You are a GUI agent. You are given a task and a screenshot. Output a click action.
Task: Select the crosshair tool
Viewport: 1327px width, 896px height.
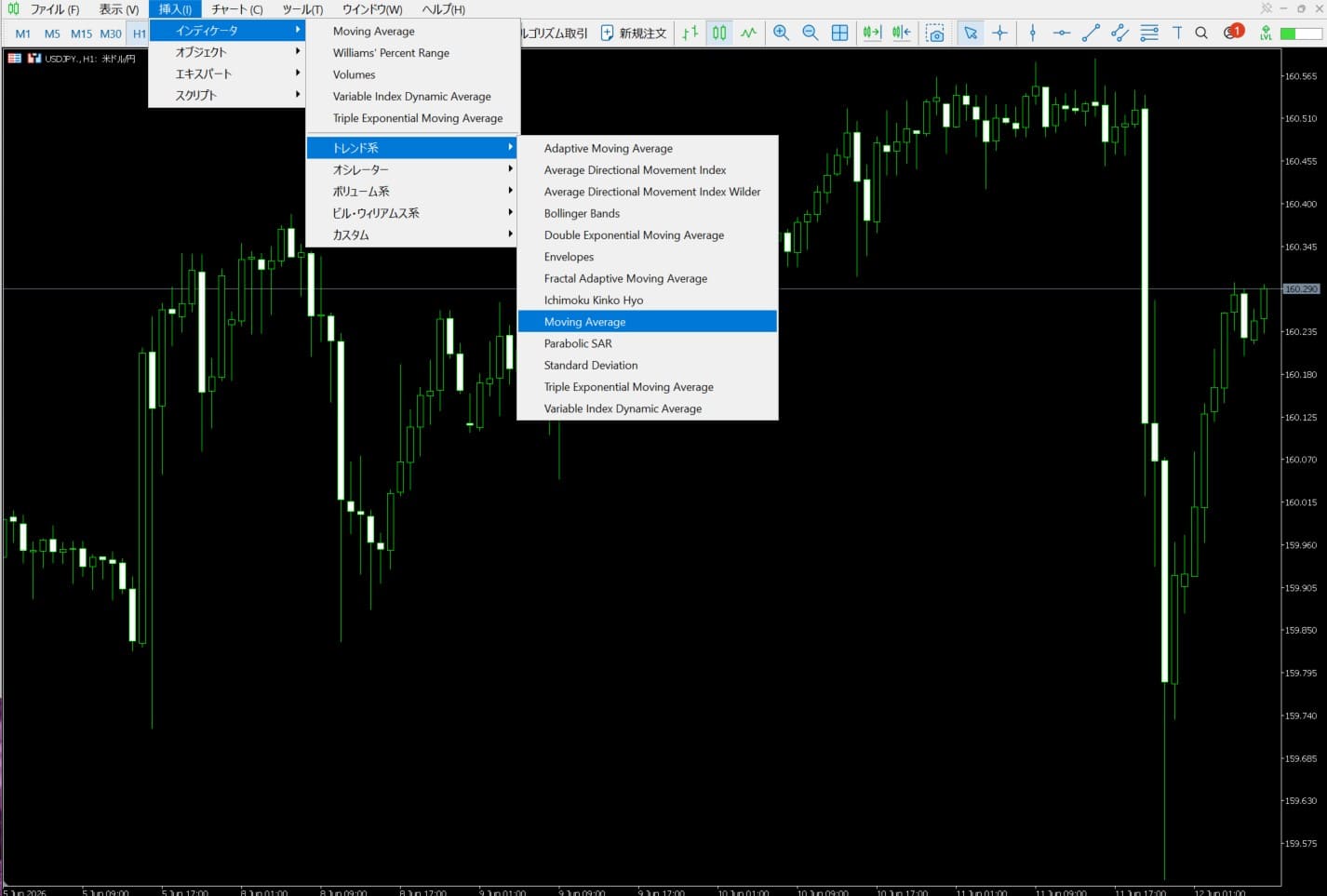tap(1000, 33)
